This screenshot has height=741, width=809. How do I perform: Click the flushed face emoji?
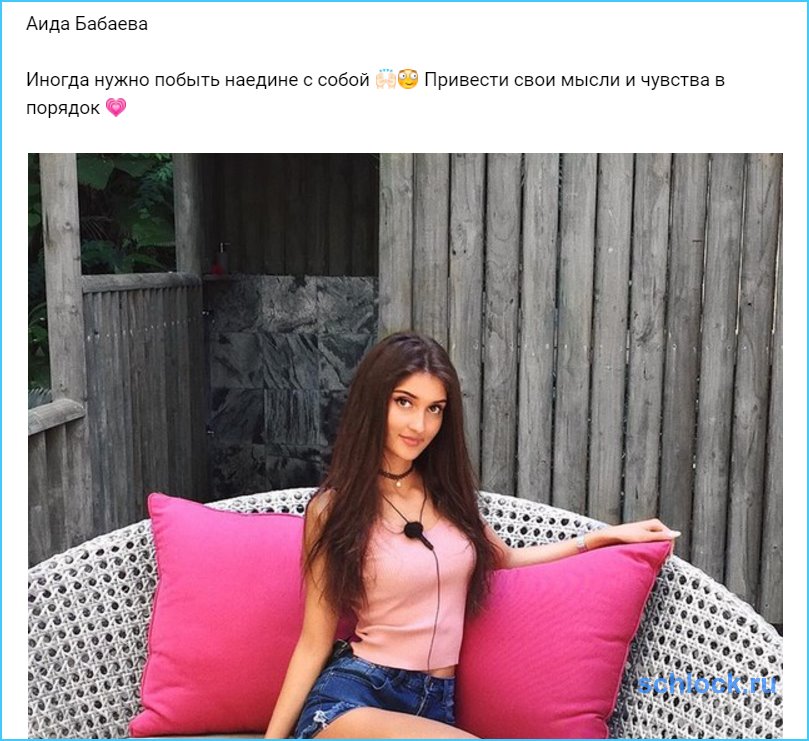click(408, 79)
